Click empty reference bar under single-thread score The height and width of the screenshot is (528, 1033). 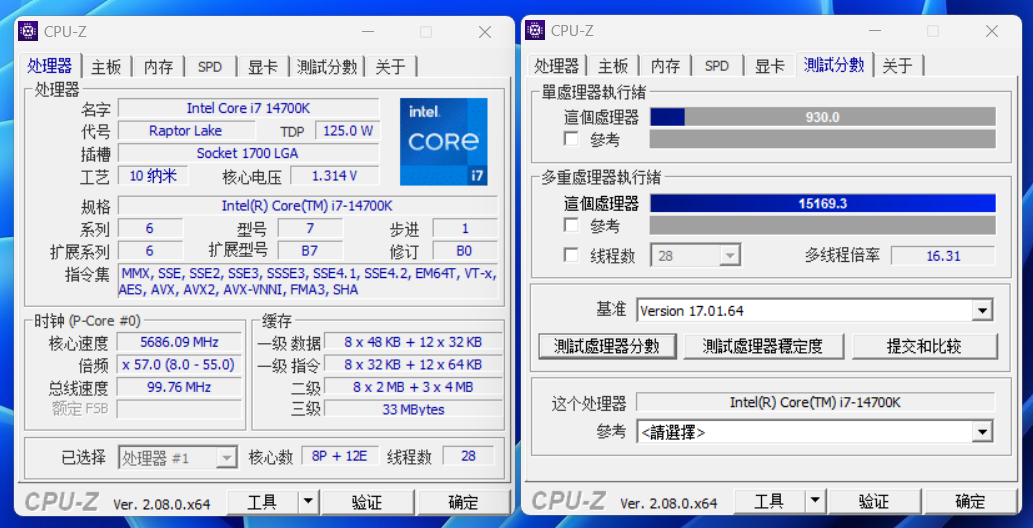823,139
